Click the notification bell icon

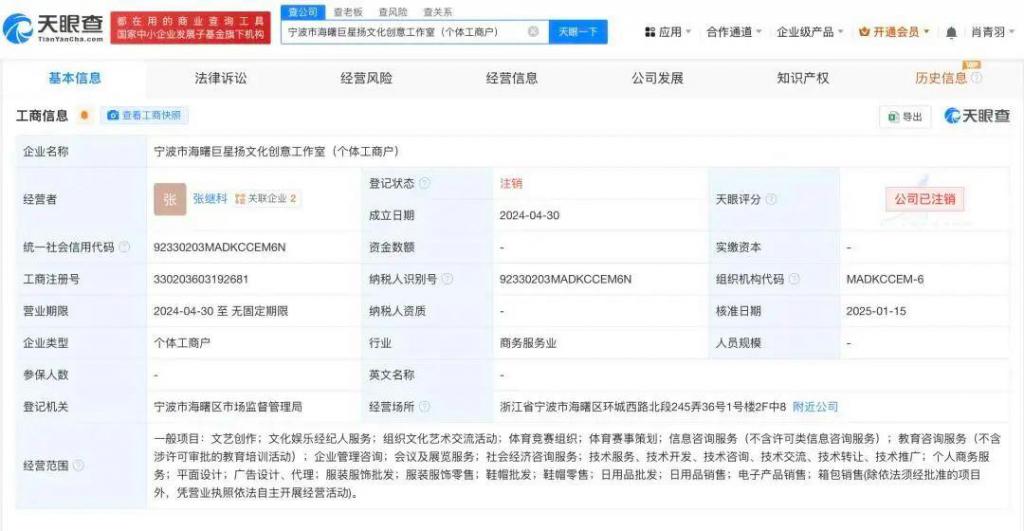[x=951, y=32]
